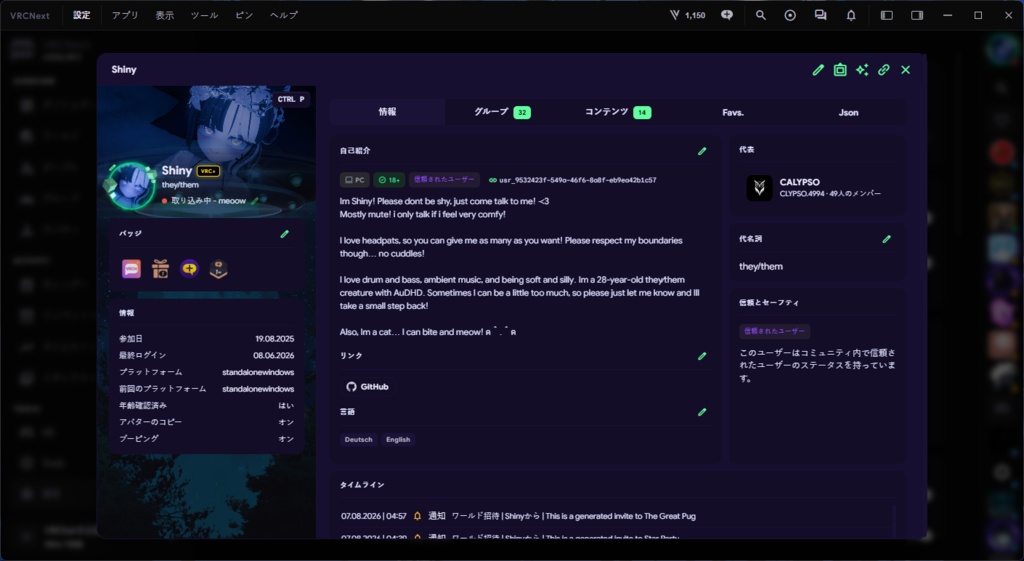Image resolution: width=1024 pixels, height=561 pixels.
Task: Click the 18+ age verified tag
Action: [389, 180]
